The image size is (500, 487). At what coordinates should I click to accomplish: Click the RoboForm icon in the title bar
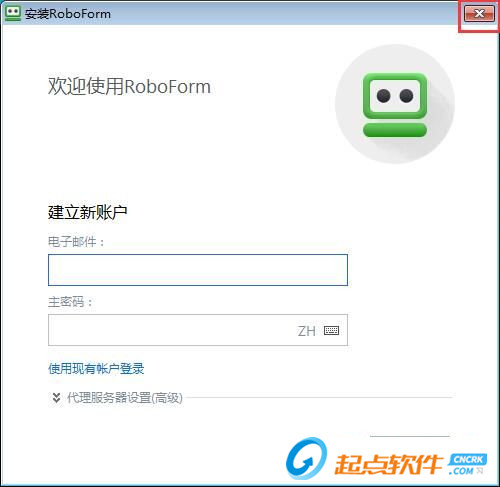[x=13, y=14]
